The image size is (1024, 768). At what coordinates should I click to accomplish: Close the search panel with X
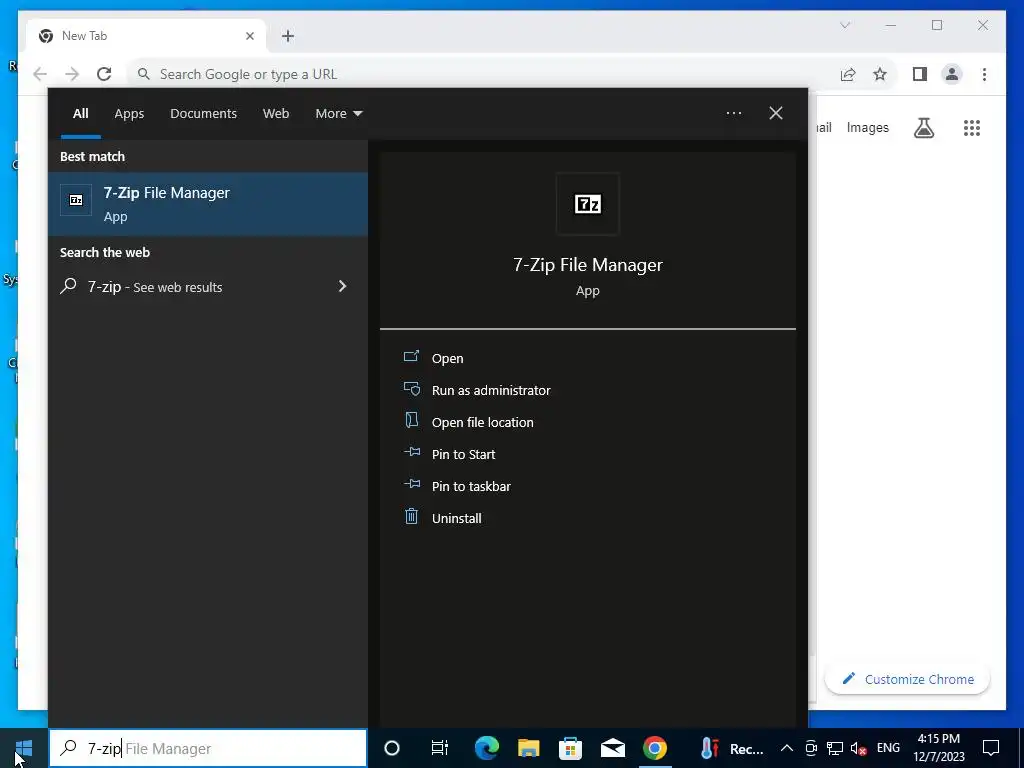[776, 114]
